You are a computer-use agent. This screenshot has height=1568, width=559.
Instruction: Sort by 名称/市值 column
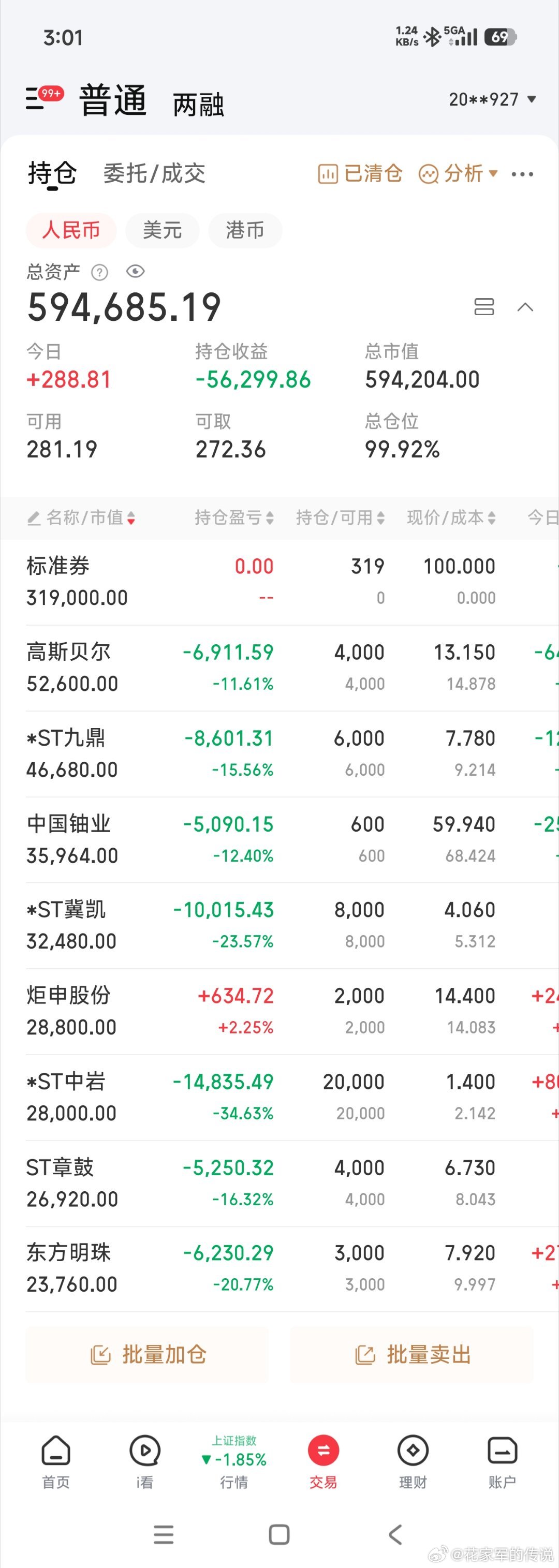91,517
